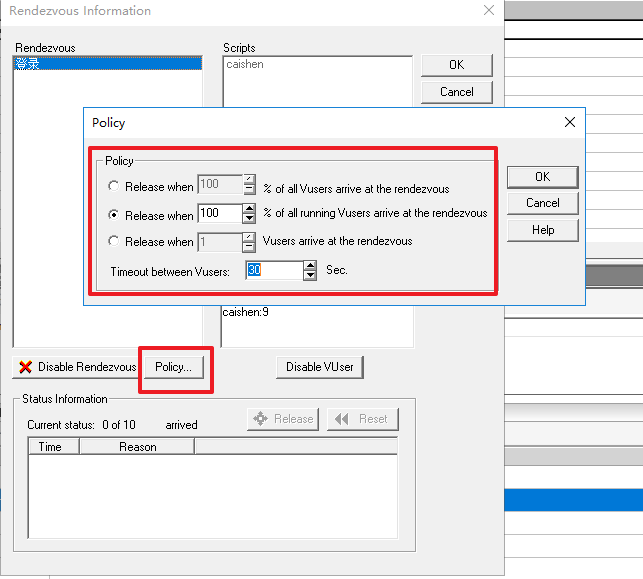Viewport: 643px width, 579px height.
Task: Click the Reset rewind icon
Action: pyautogui.click(x=341, y=419)
